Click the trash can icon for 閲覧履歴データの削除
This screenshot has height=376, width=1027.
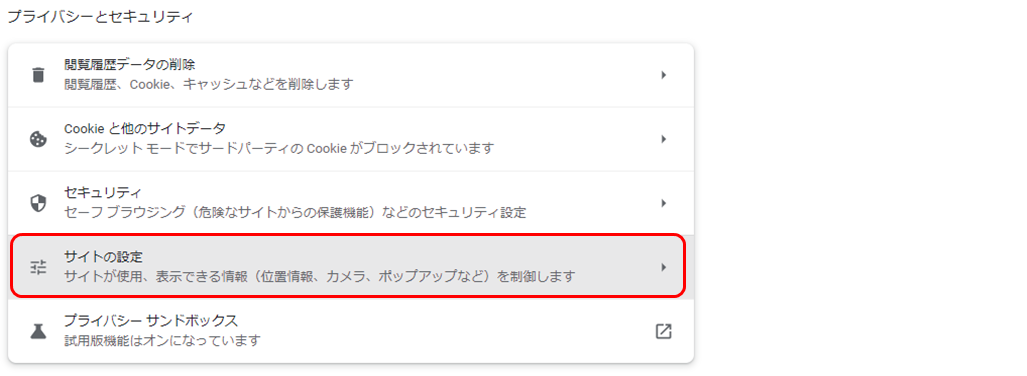pyautogui.click(x=39, y=75)
